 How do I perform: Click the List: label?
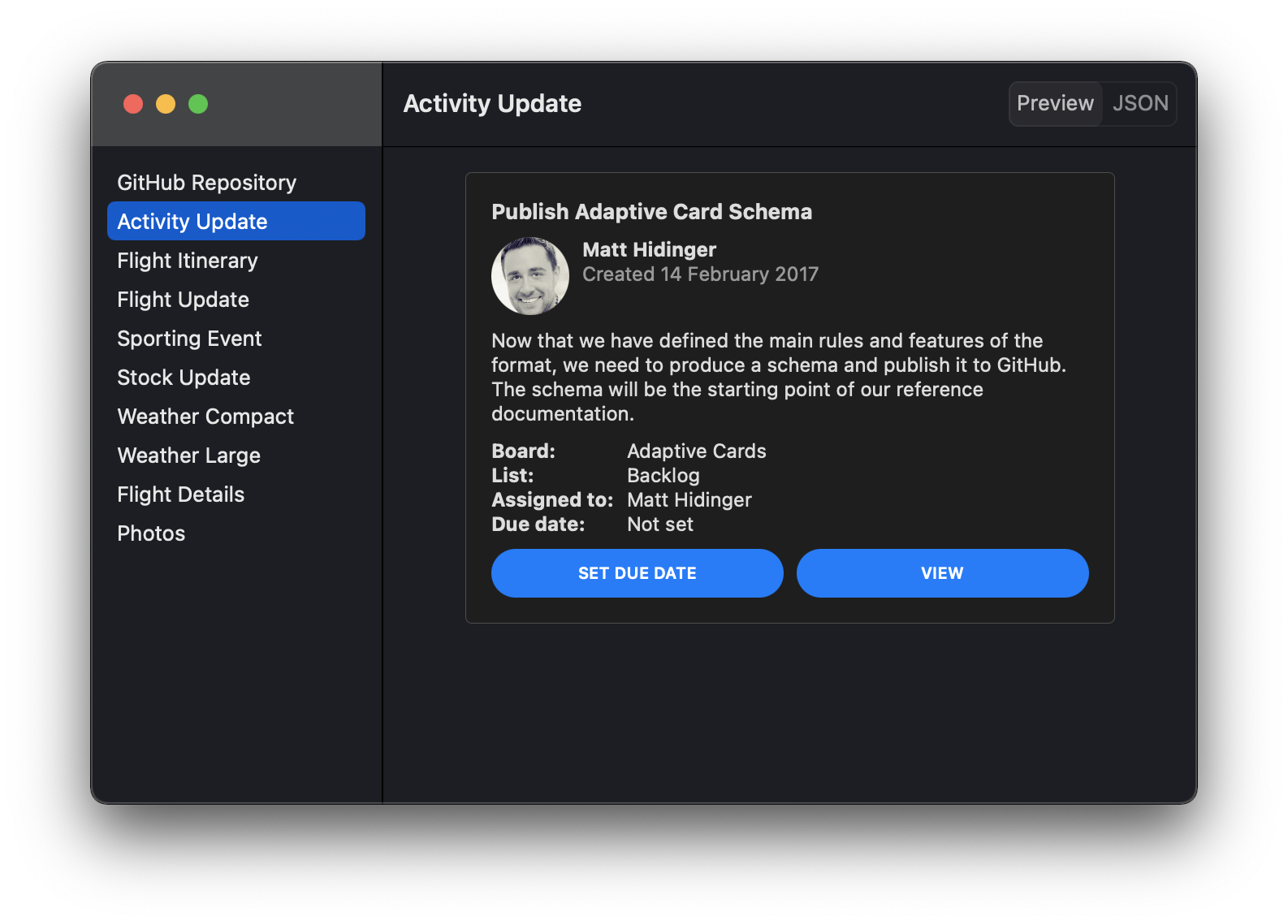click(512, 476)
